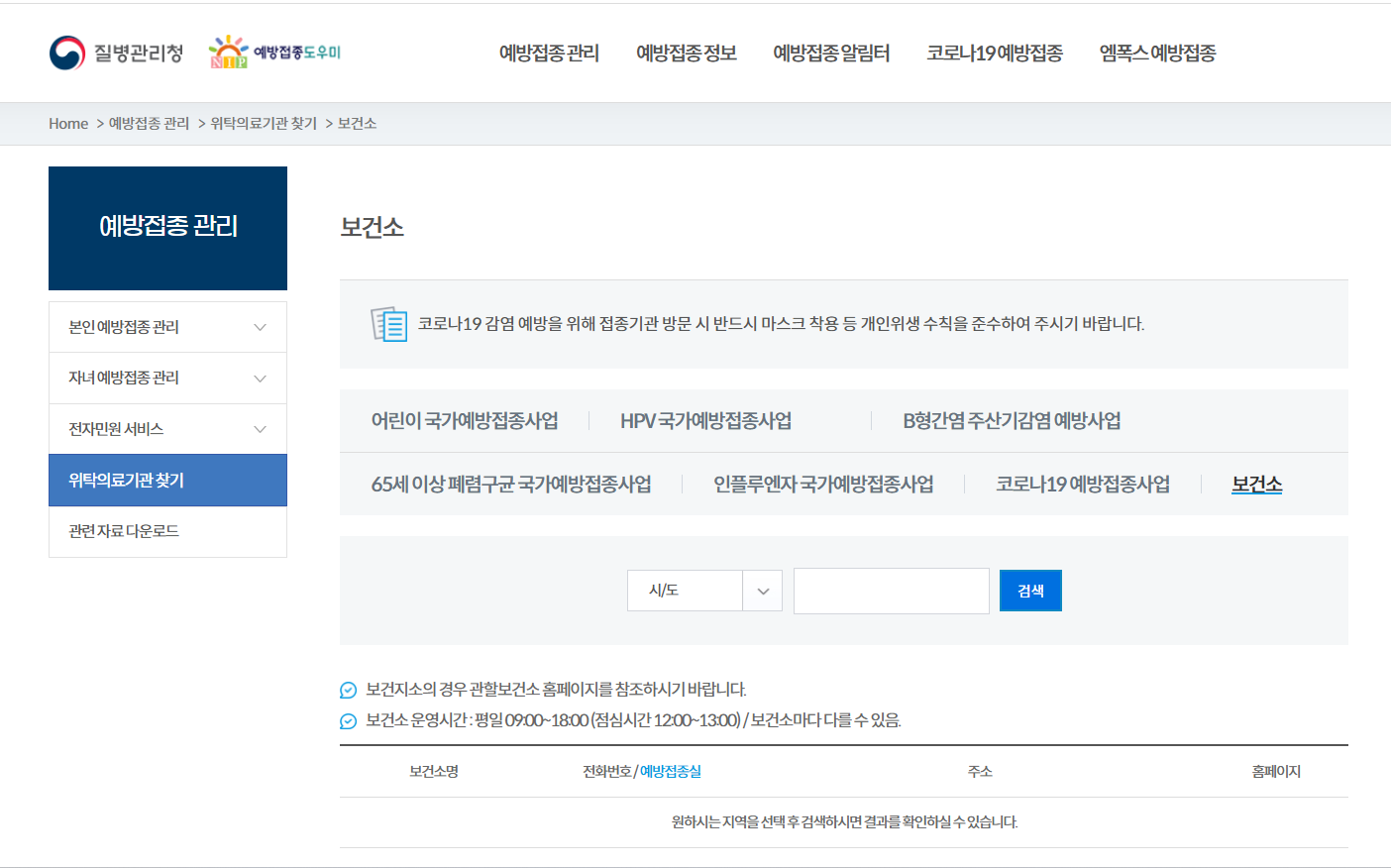Image resolution: width=1391 pixels, height=868 pixels.
Task: Open 예방접종 관리 top menu
Action: (549, 53)
